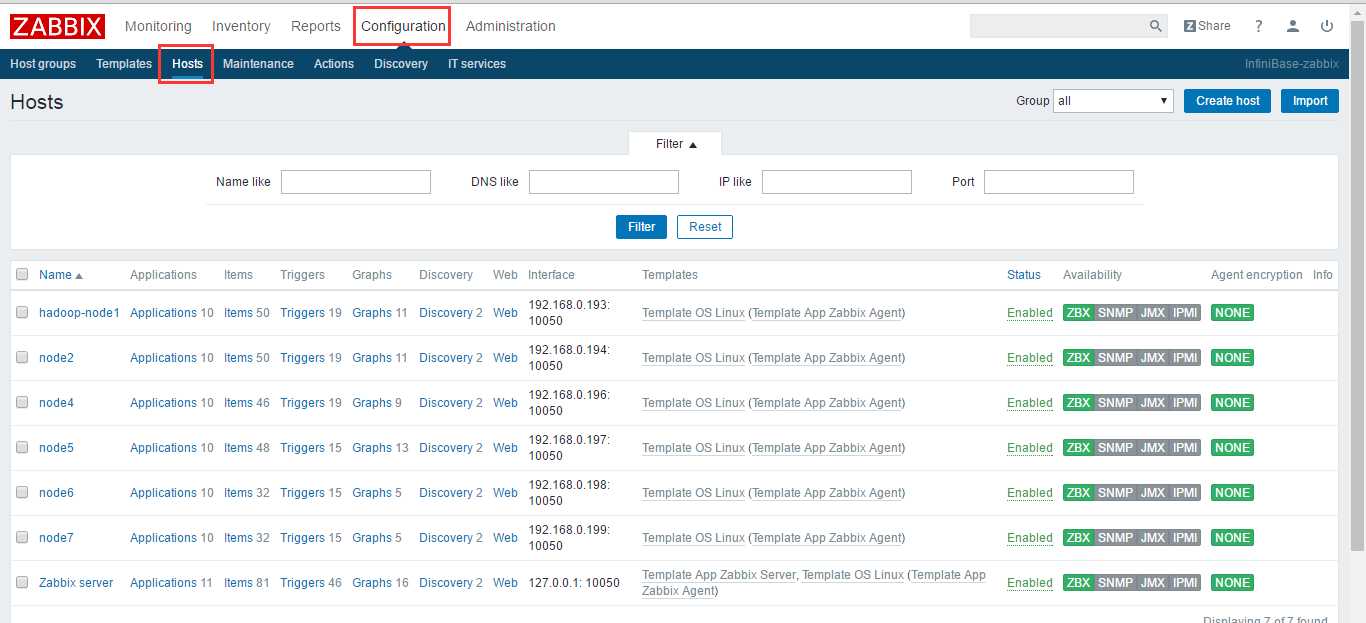
Task: Open the Inventory menu
Action: click(241, 26)
